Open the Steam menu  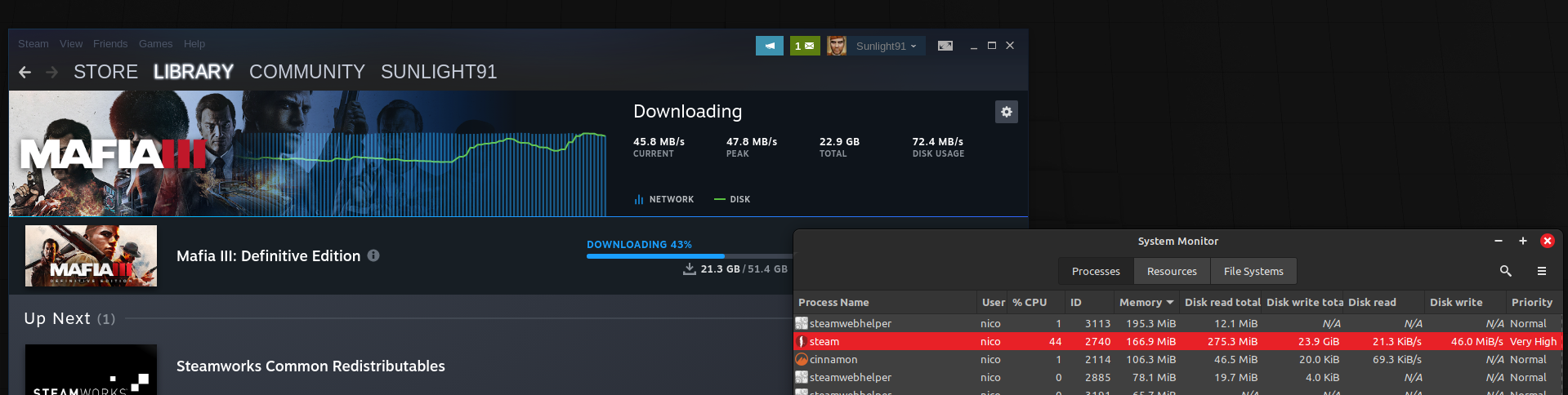(x=34, y=44)
